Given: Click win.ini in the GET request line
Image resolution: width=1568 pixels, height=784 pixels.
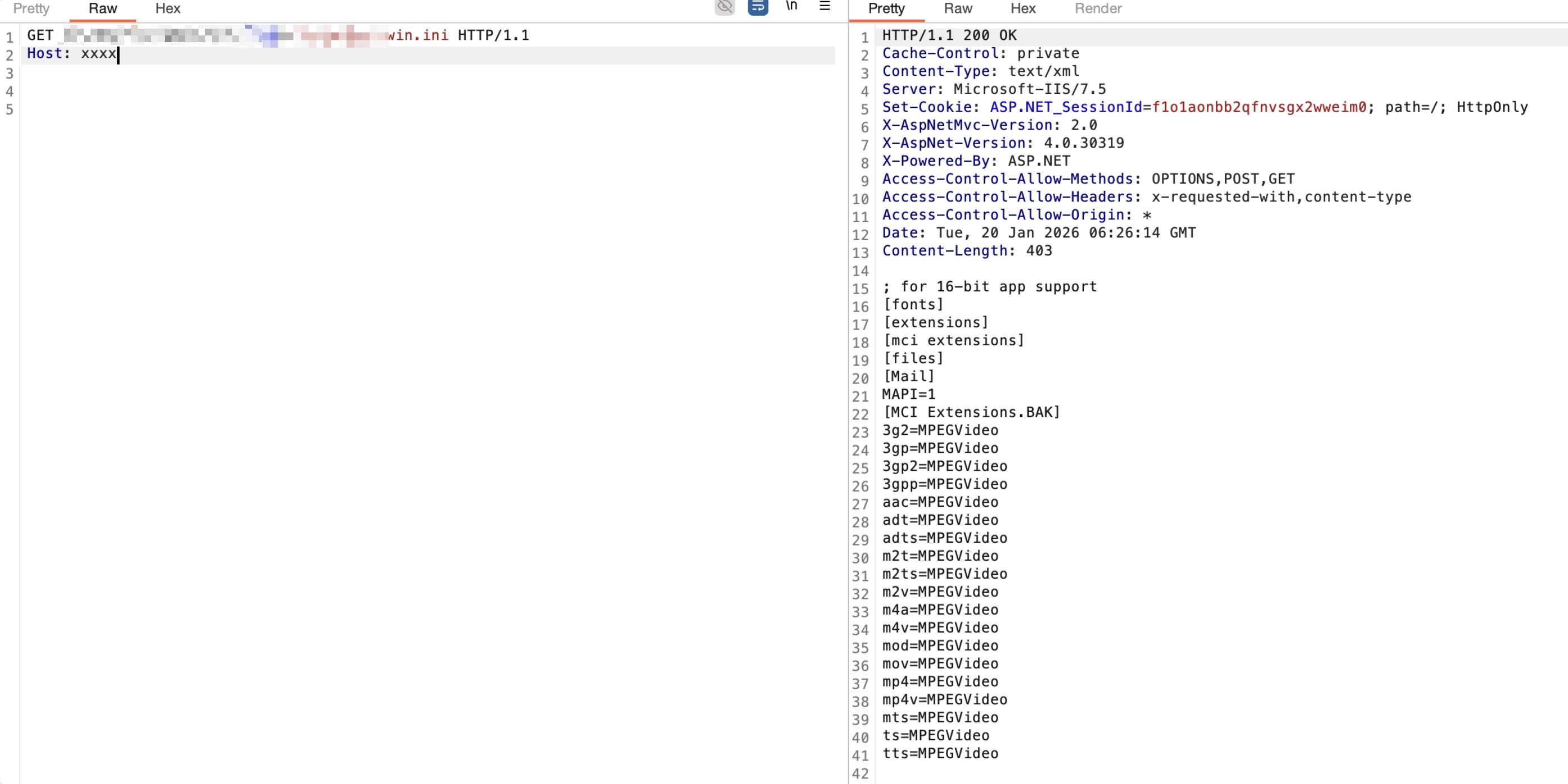Looking at the screenshot, I should 418,35.
